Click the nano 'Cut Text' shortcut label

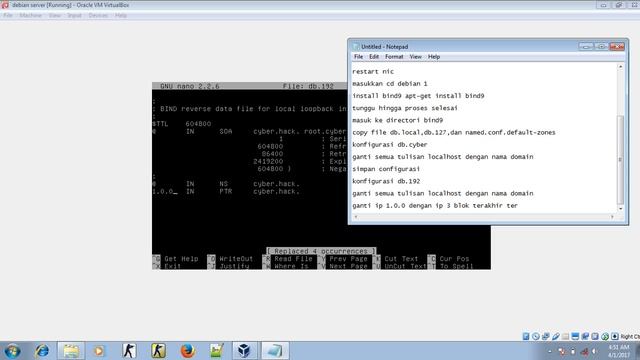pos(401,259)
